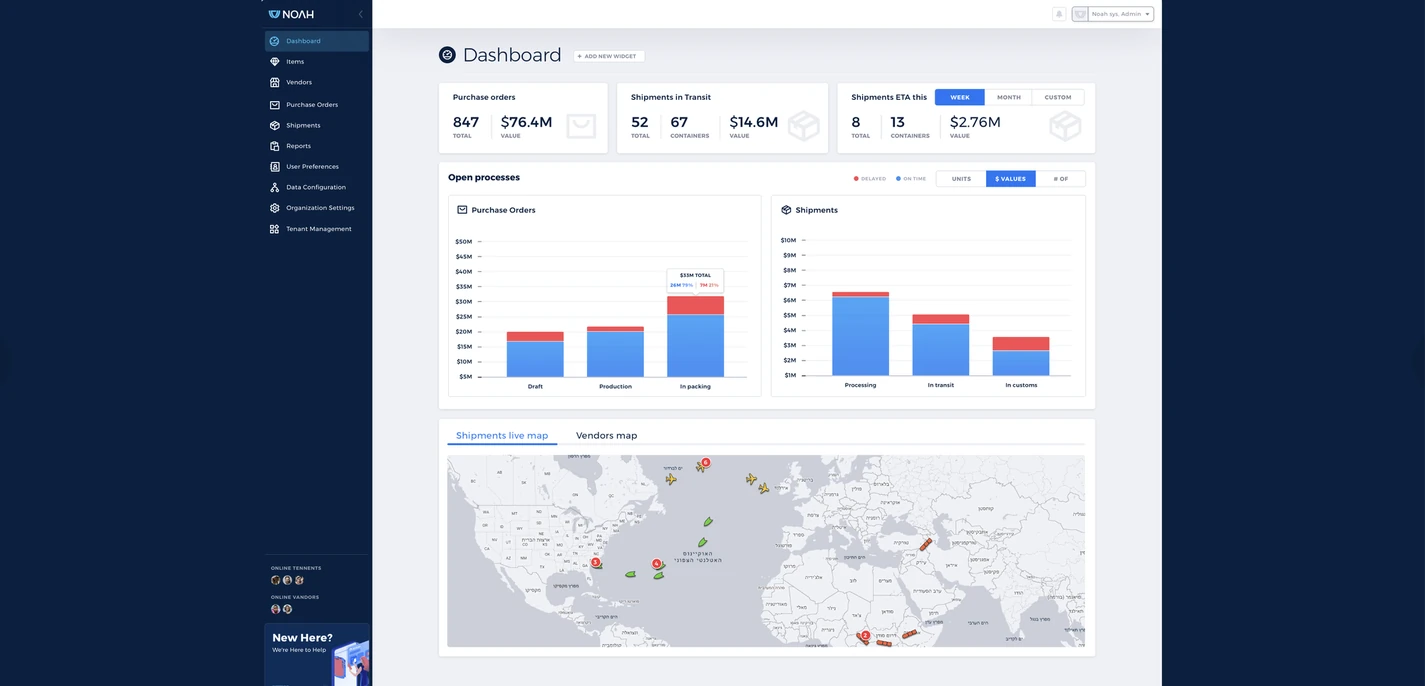The image size is (1425, 686).
Task: Open Reports in the sidebar
Action: coord(316,146)
